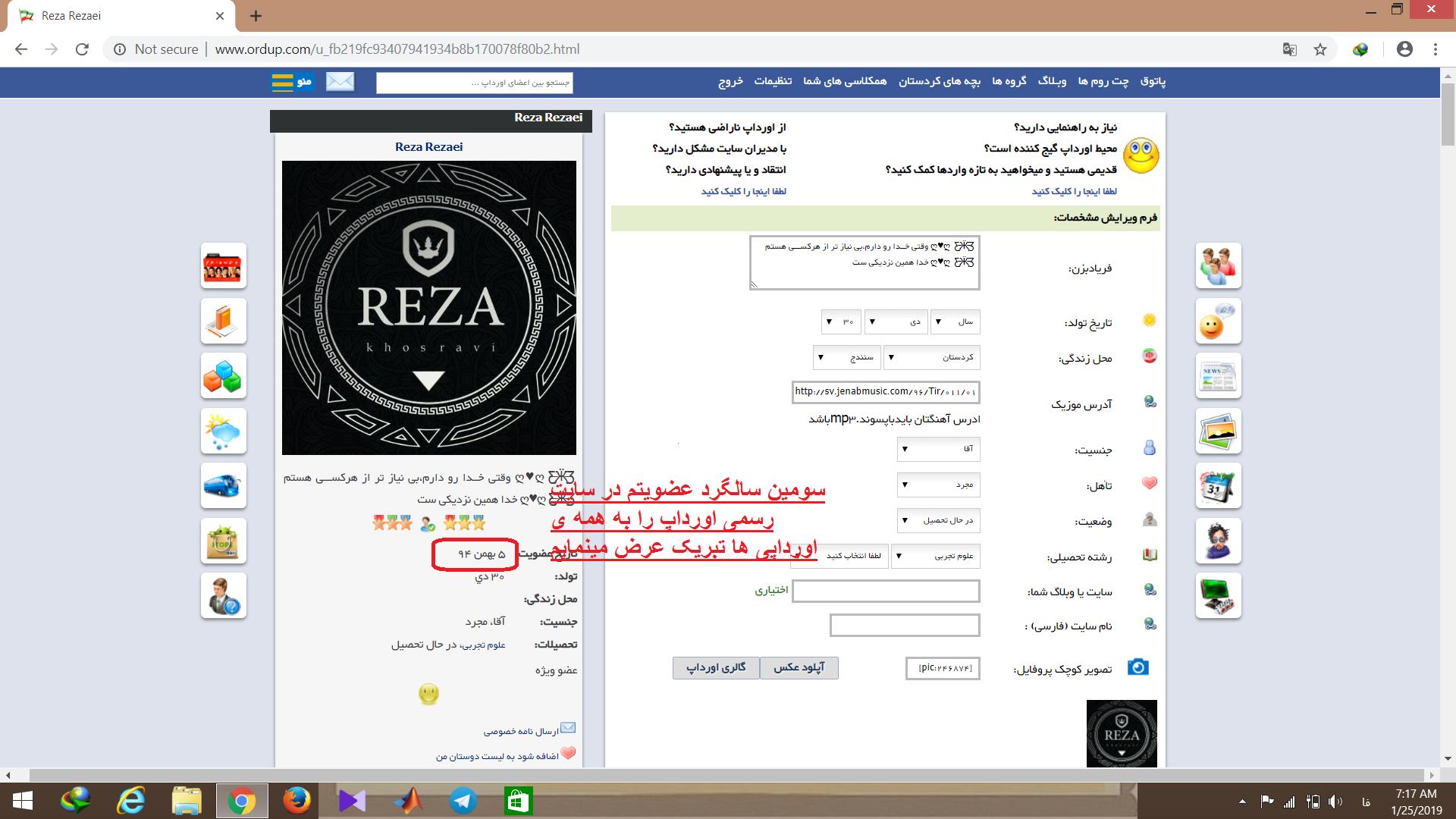Open the sunglasses avatar icon in the sidebar
Screen dimensions: 1456x819
click(x=1219, y=541)
